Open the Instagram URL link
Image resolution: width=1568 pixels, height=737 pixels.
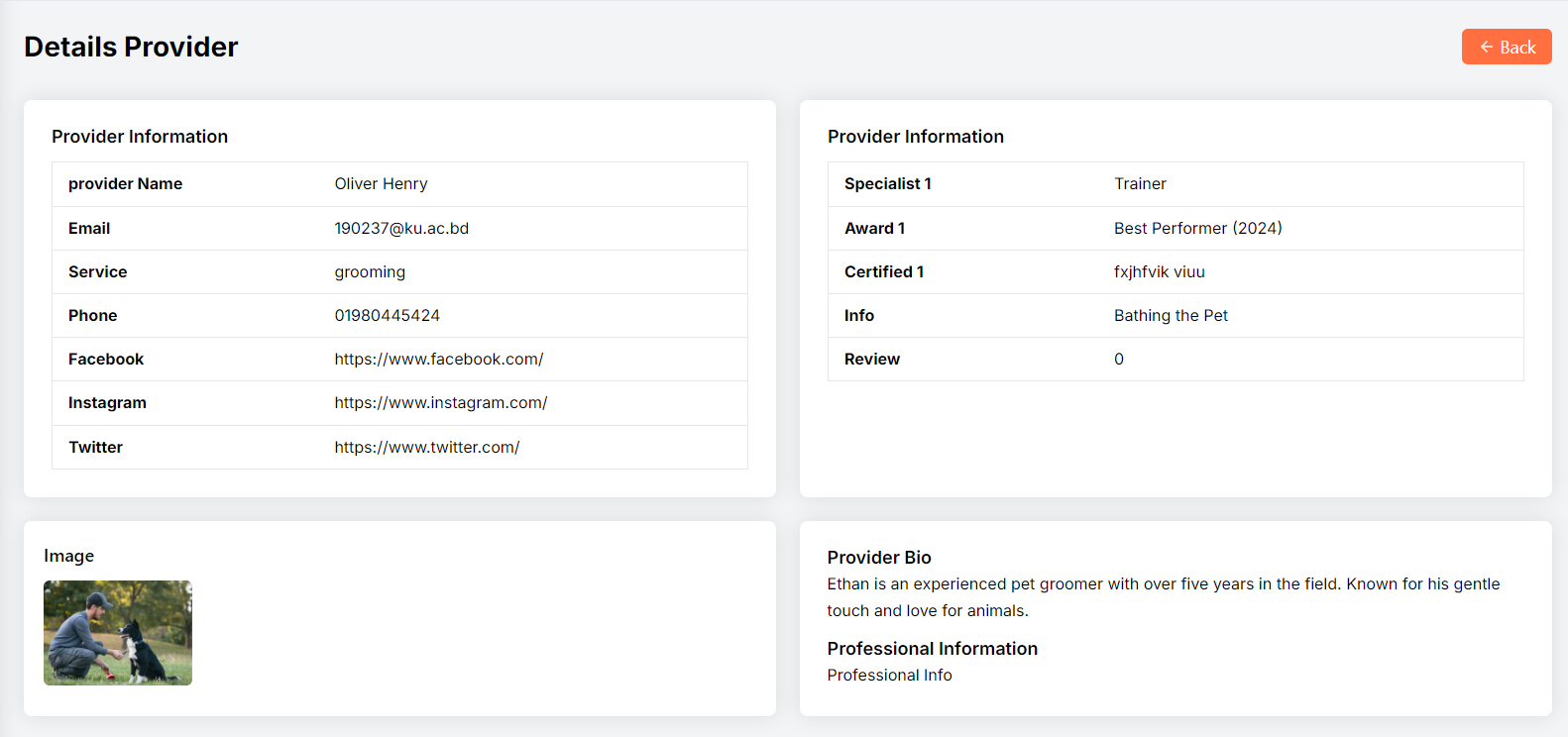coord(440,402)
